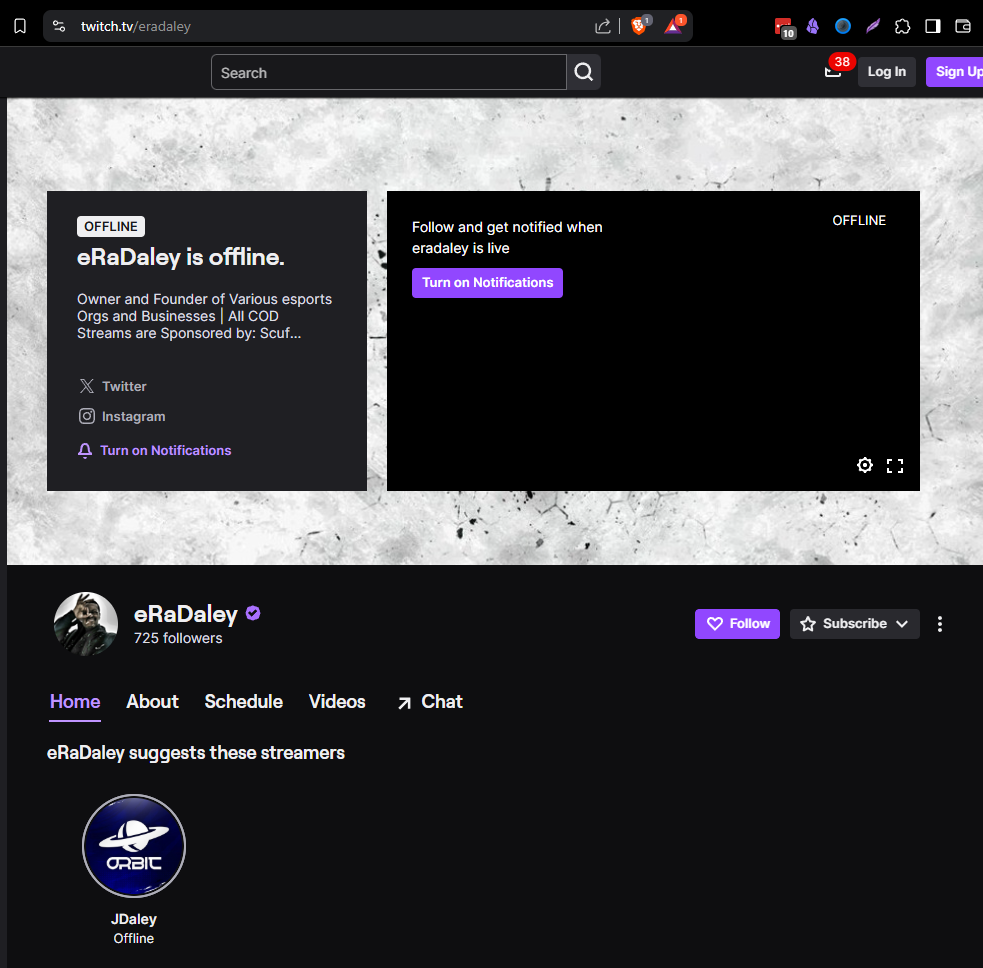Select the Home tab
Image resolution: width=983 pixels, height=968 pixels.
(x=75, y=702)
